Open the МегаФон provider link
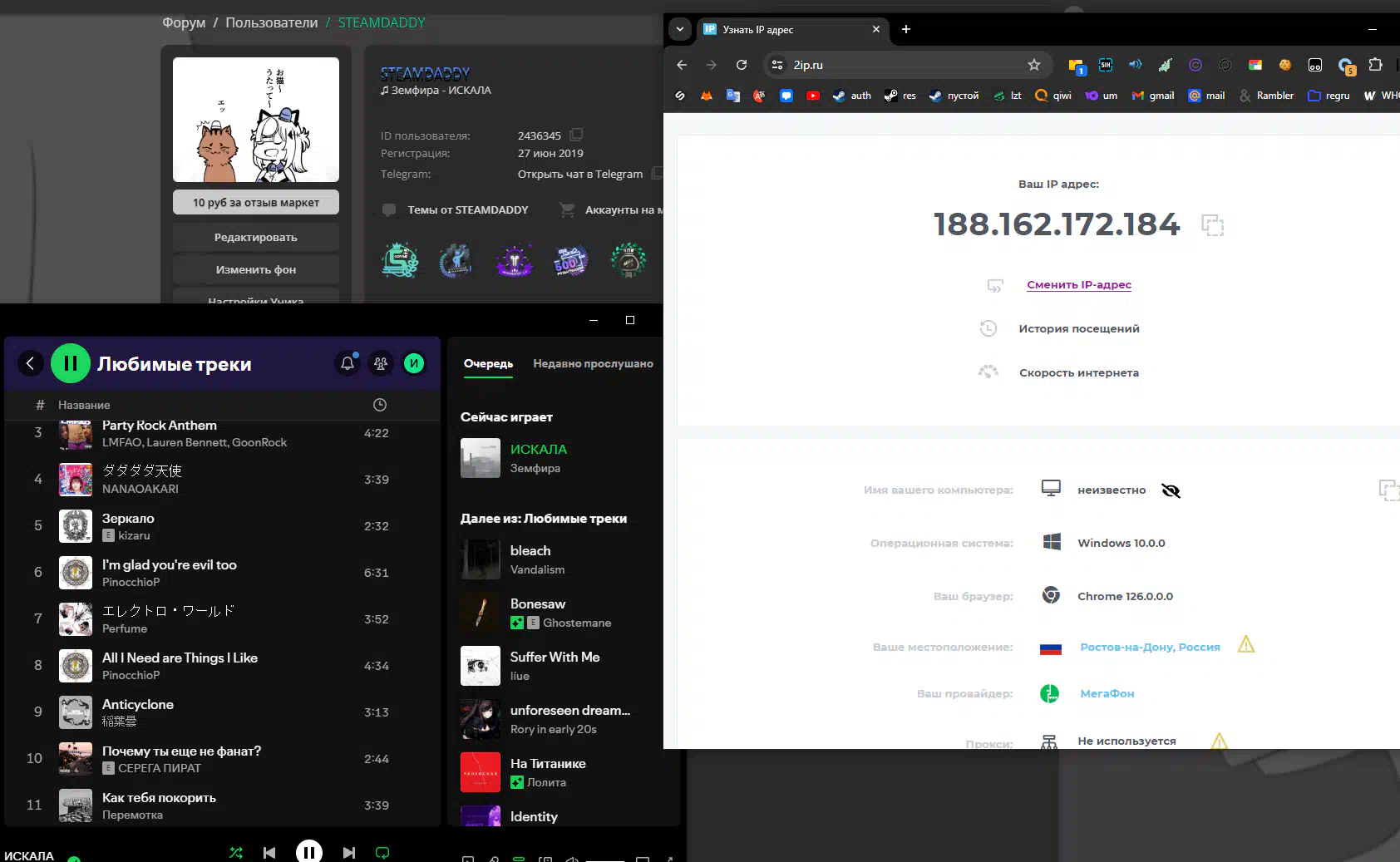 click(x=1107, y=693)
